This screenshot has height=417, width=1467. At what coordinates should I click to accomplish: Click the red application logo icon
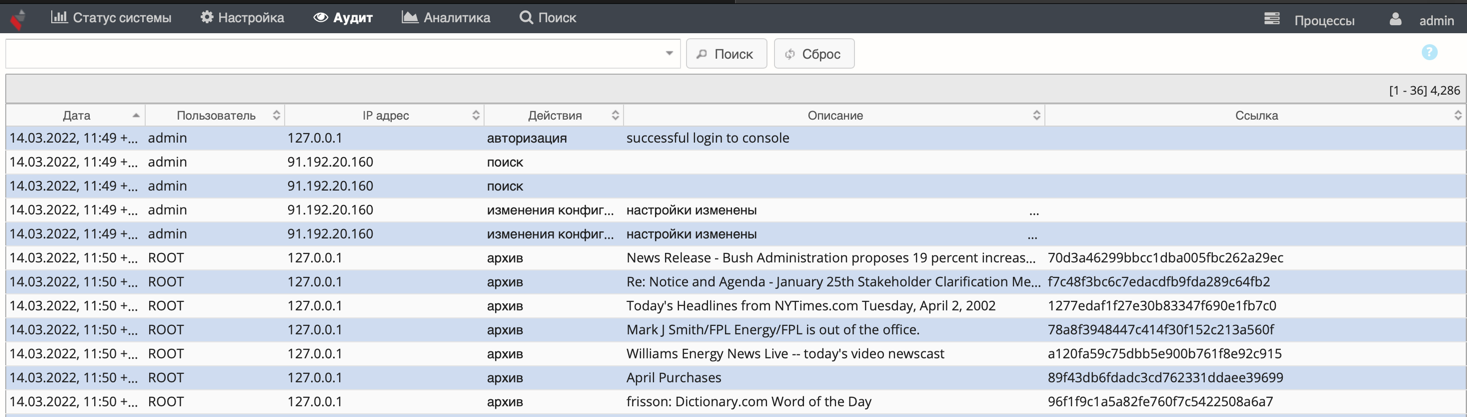(x=17, y=18)
